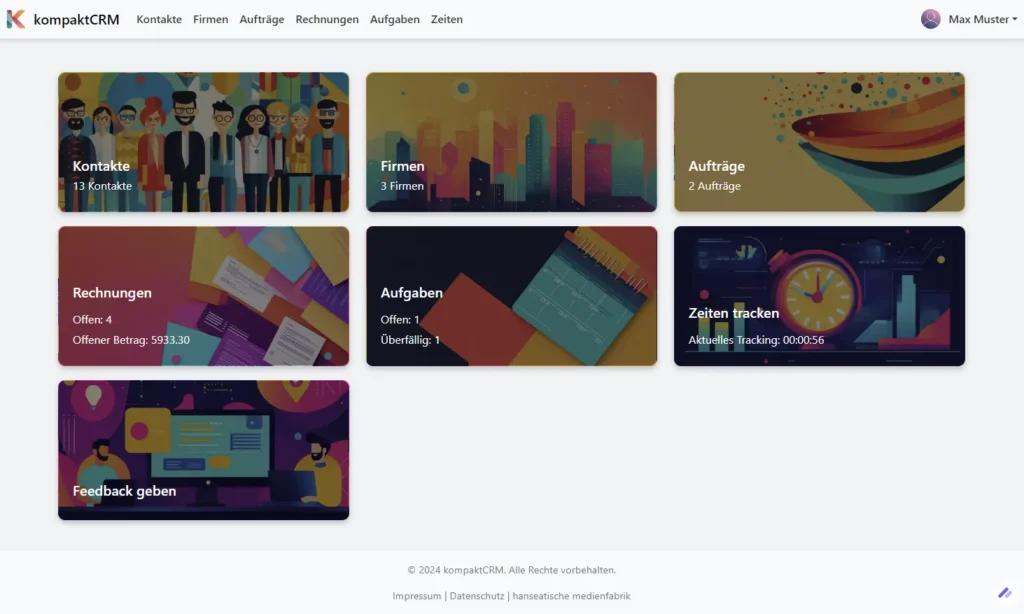The height and width of the screenshot is (614, 1024).
Task: Open Rechnungen from the navbar
Action: tap(327, 20)
